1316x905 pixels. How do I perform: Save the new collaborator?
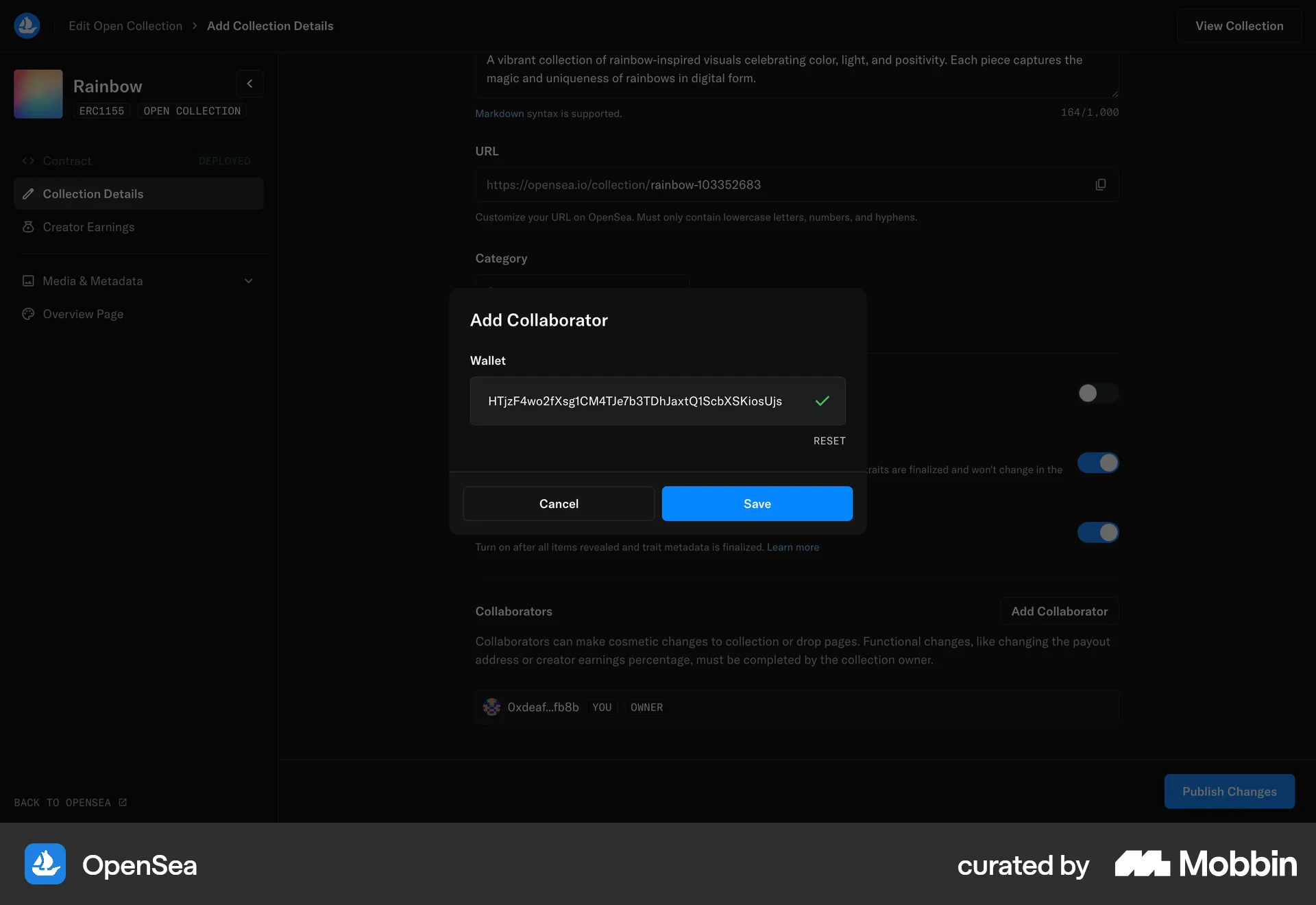pyautogui.click(x=757, y=503)
